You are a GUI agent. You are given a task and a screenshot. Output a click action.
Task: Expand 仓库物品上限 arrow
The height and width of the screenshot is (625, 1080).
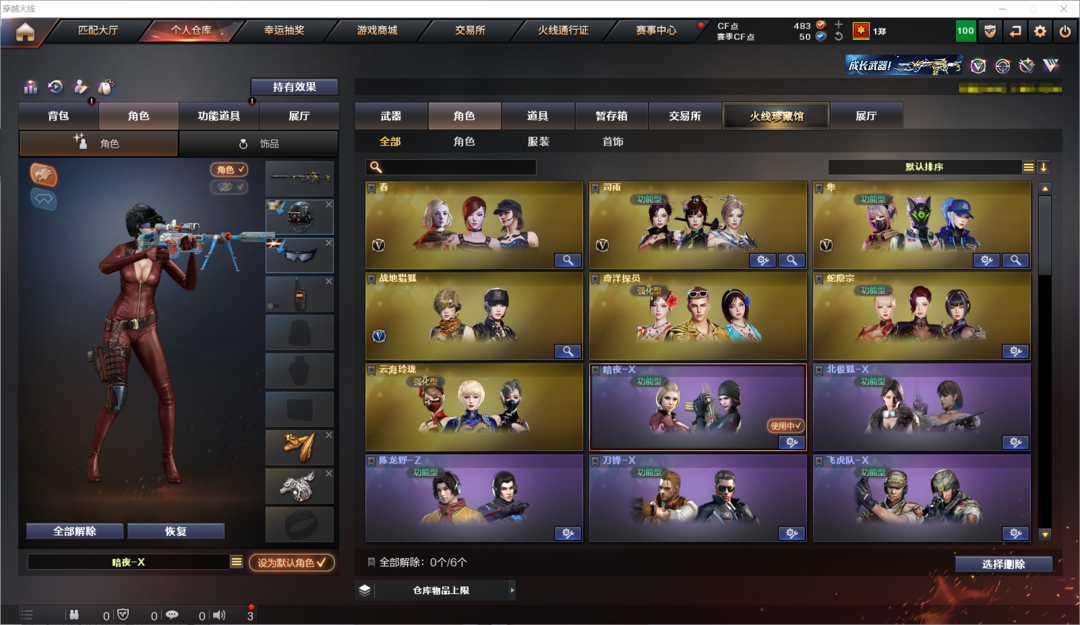[x=512, y=590]
